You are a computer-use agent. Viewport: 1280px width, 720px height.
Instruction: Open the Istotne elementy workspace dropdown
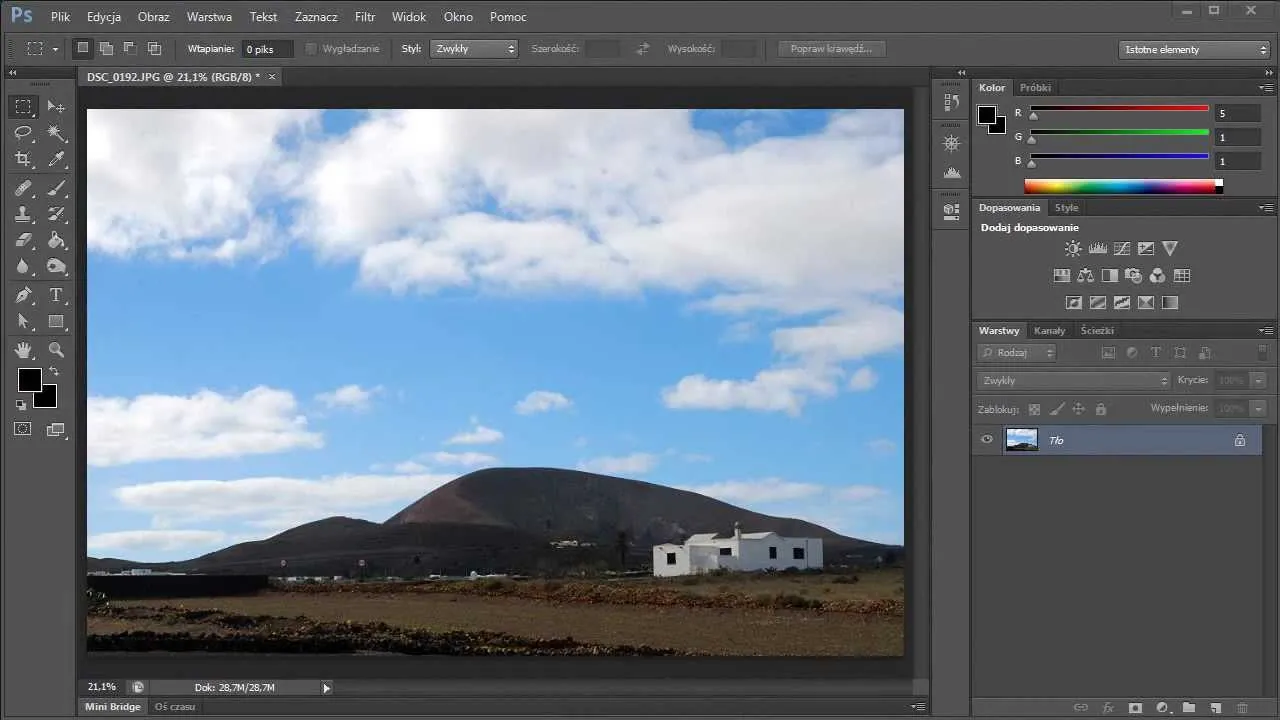1194,49
